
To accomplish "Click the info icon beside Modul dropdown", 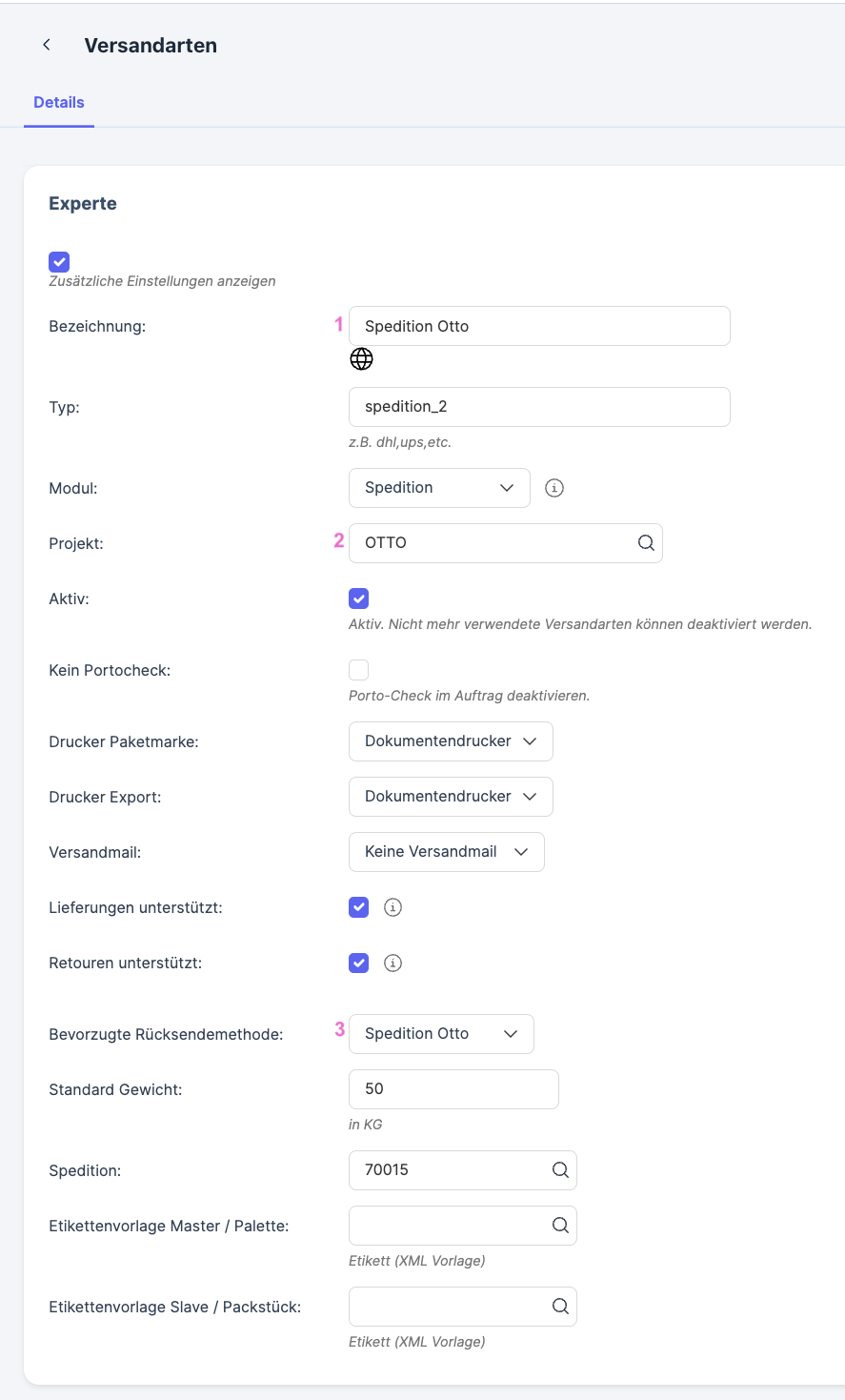I will (554, 488).
